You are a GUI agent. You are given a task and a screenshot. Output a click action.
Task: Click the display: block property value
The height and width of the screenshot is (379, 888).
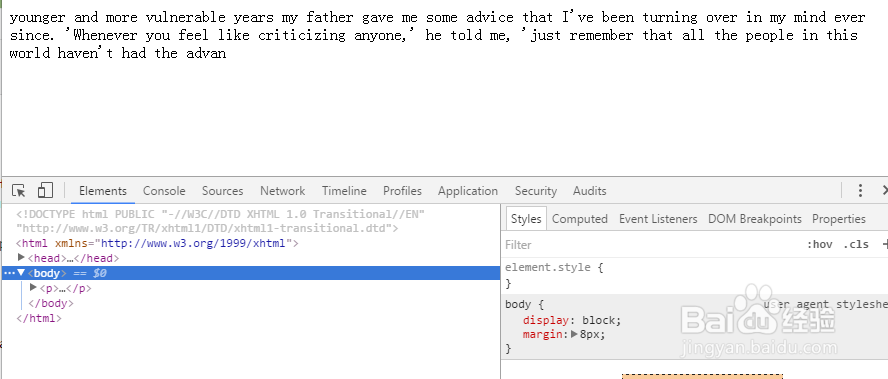coord(601,320)
